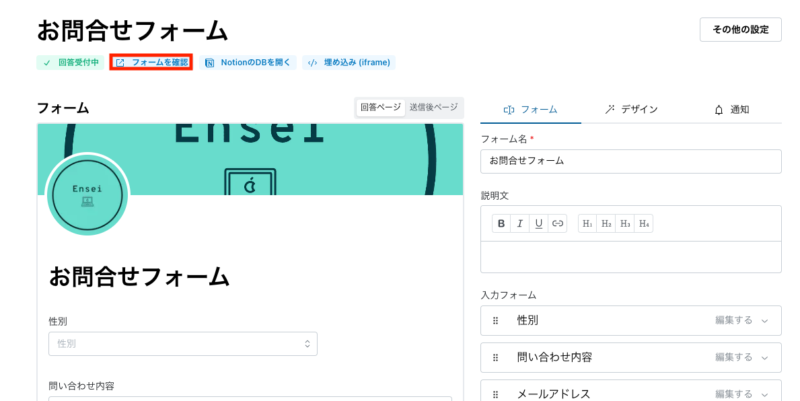Expand the 問い合わせ内容 field chevron
800x401 pixels.
[764, 358]
